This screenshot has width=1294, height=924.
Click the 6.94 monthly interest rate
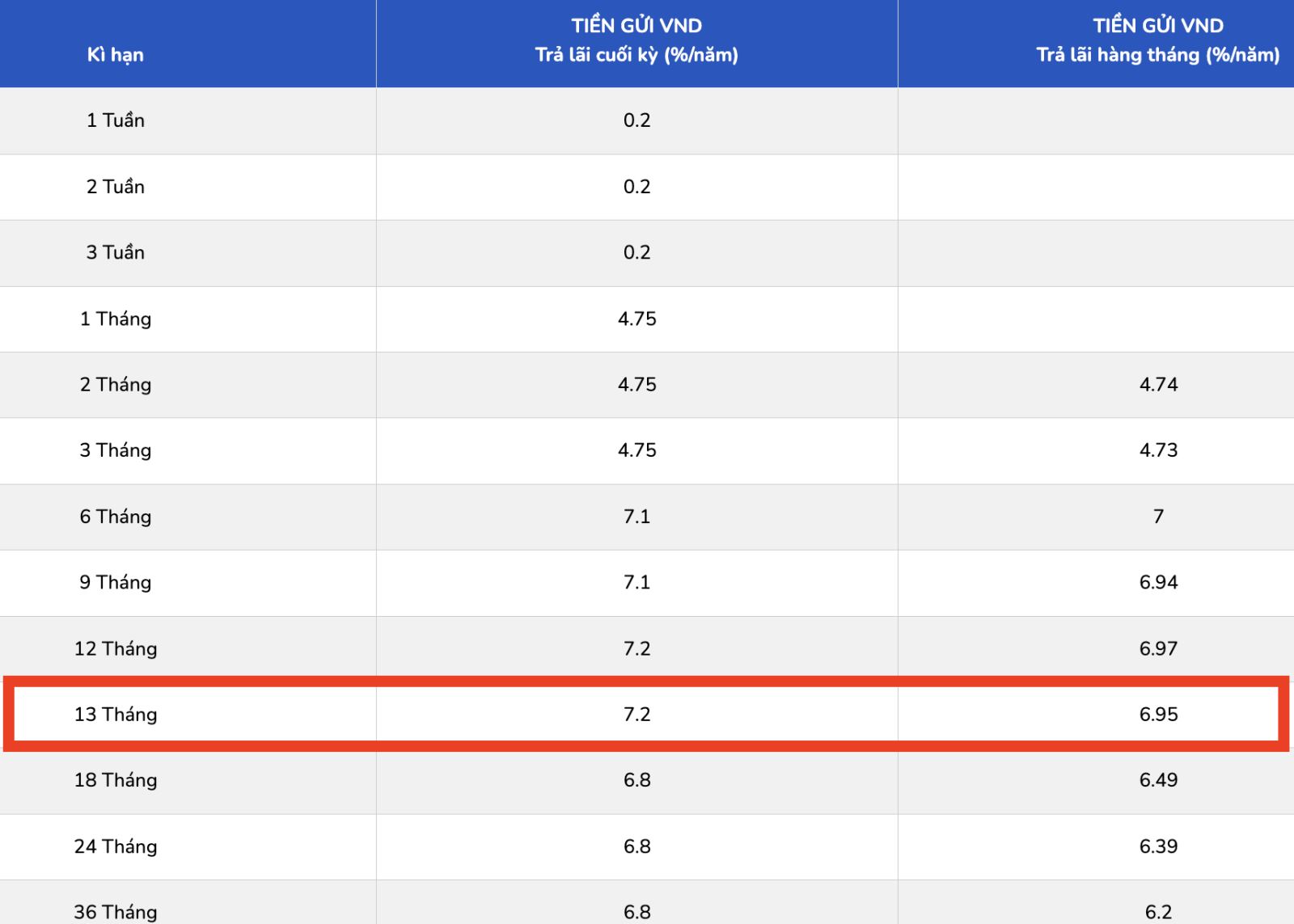(x=1158, y=582)
